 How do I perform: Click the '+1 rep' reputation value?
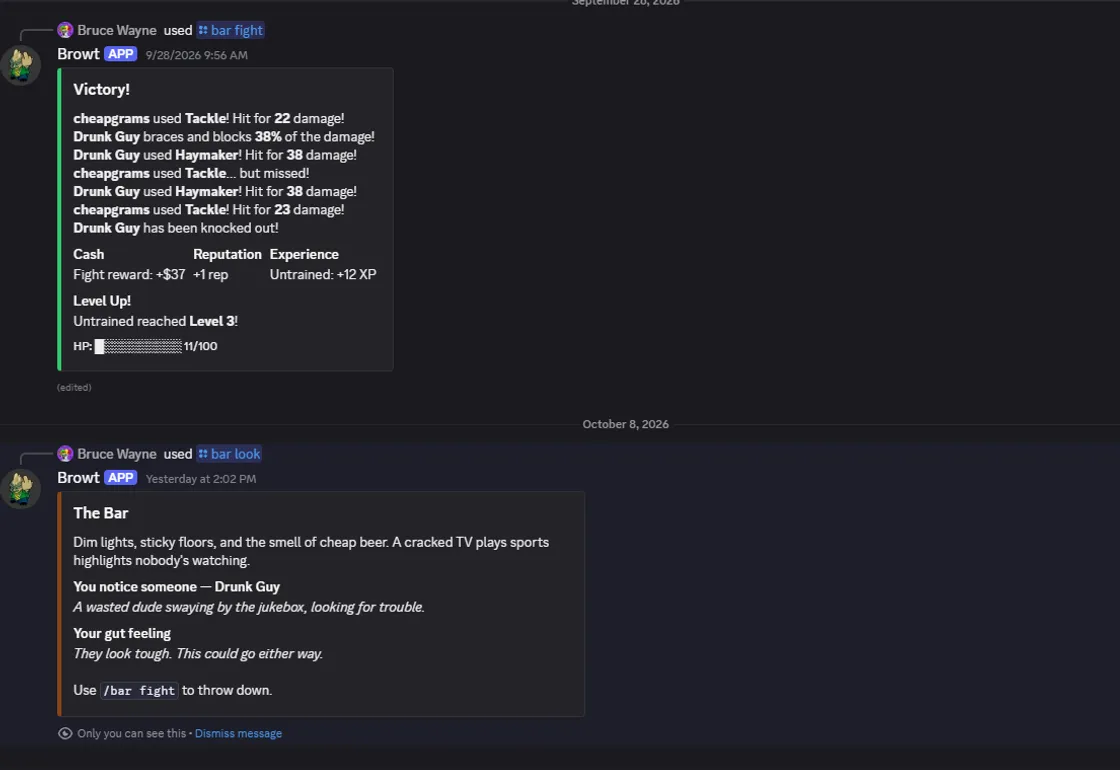point(211,274)
